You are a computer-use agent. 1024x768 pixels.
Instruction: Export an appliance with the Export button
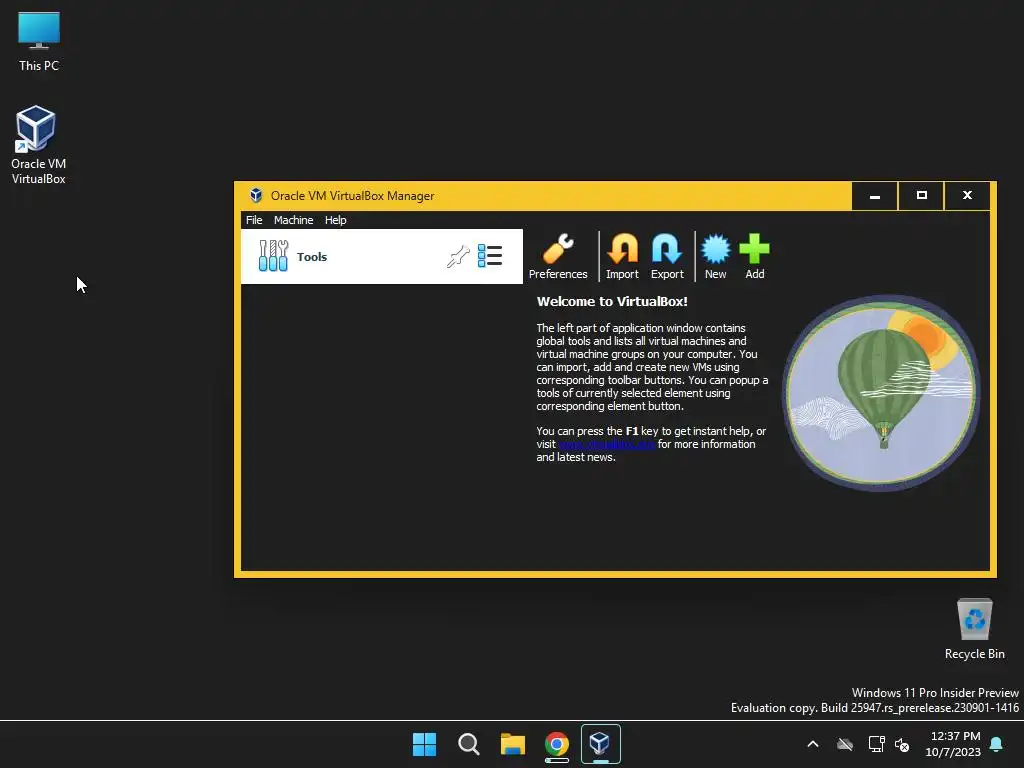click(667, 256)
